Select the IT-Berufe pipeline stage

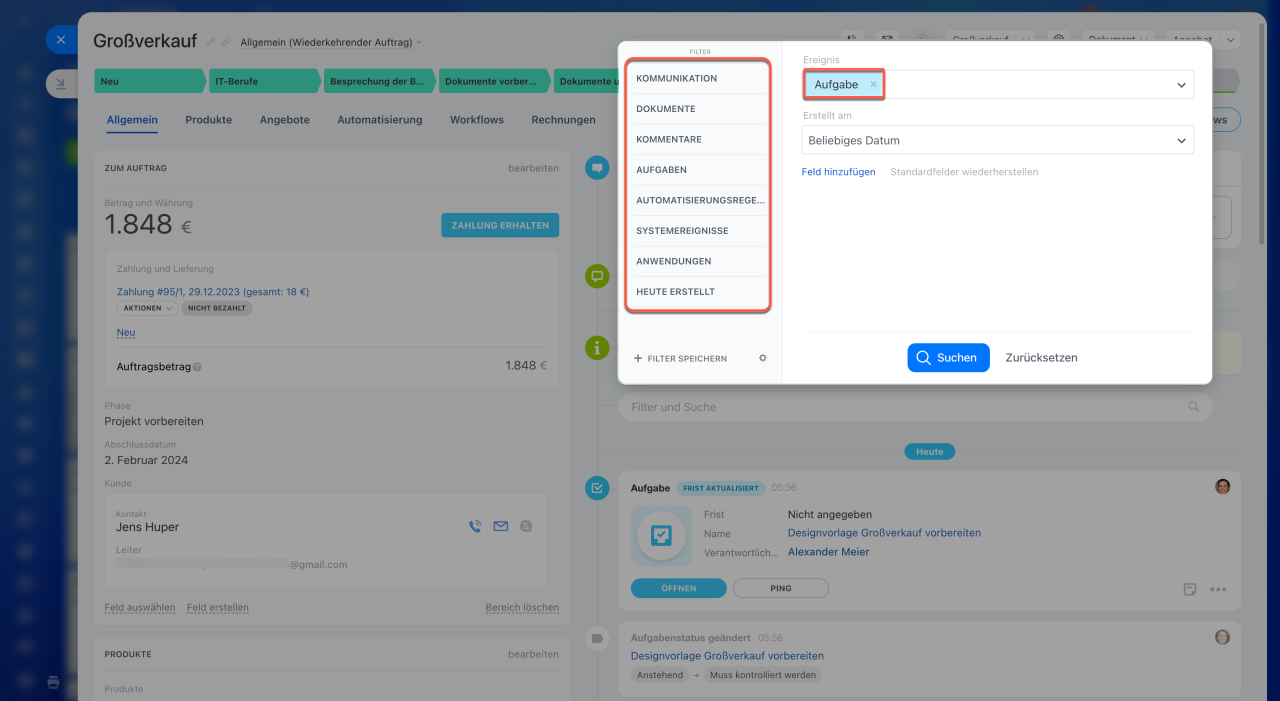[265, 81]
